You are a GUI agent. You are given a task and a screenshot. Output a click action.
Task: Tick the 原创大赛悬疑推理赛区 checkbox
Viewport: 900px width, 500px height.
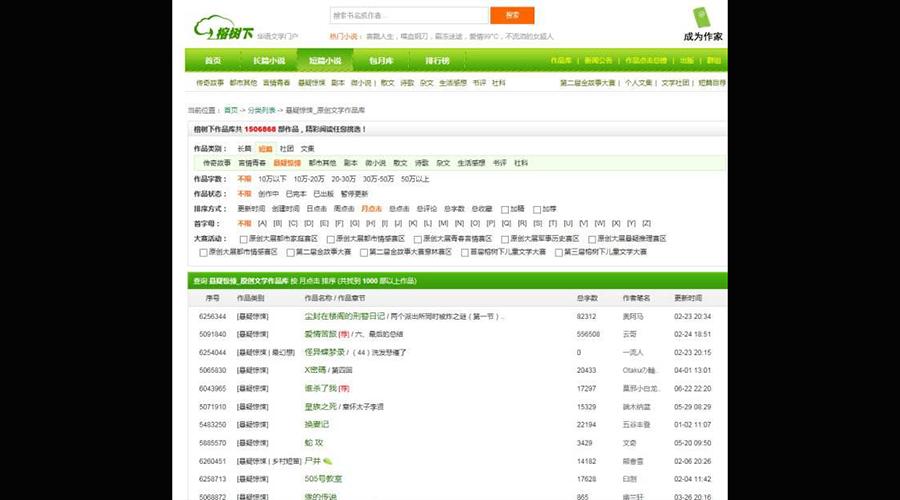pyautogui.click(x=592, y=239)
